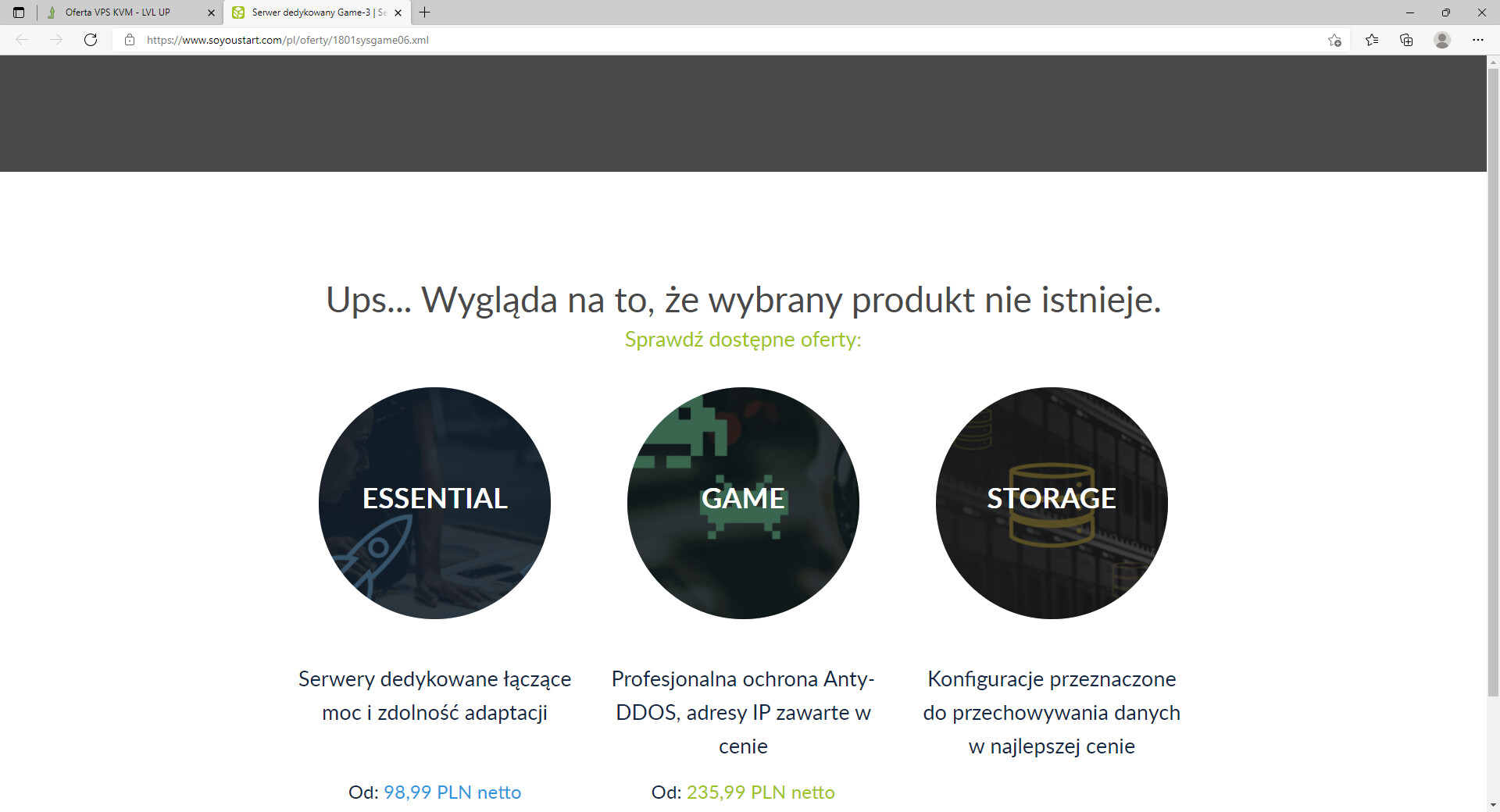This screenshot has width=1500, height=812.
Task: Click the 235,99 PLN netto price link
Action: click(x=760, y=792)
